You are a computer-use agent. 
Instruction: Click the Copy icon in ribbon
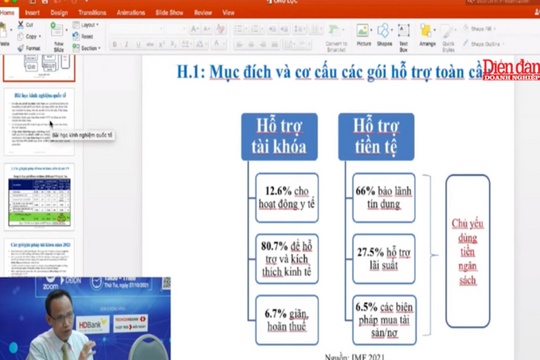click(21, 36)
